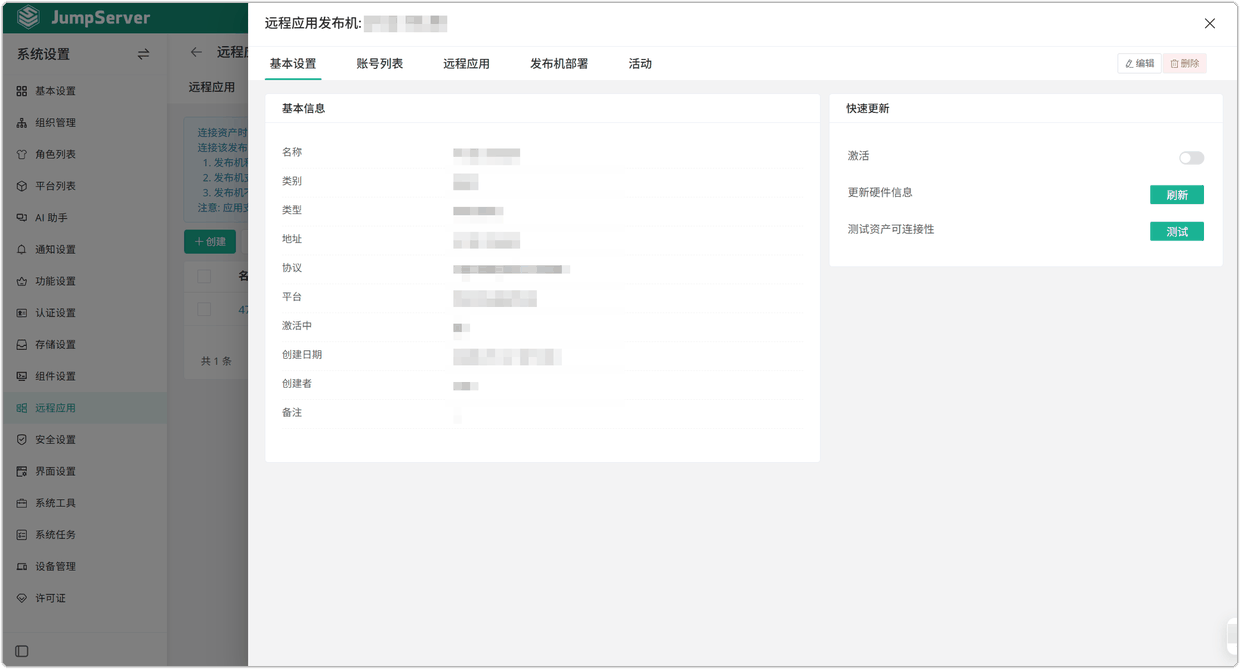Click the 基本信息 card heading

point(303,108)
